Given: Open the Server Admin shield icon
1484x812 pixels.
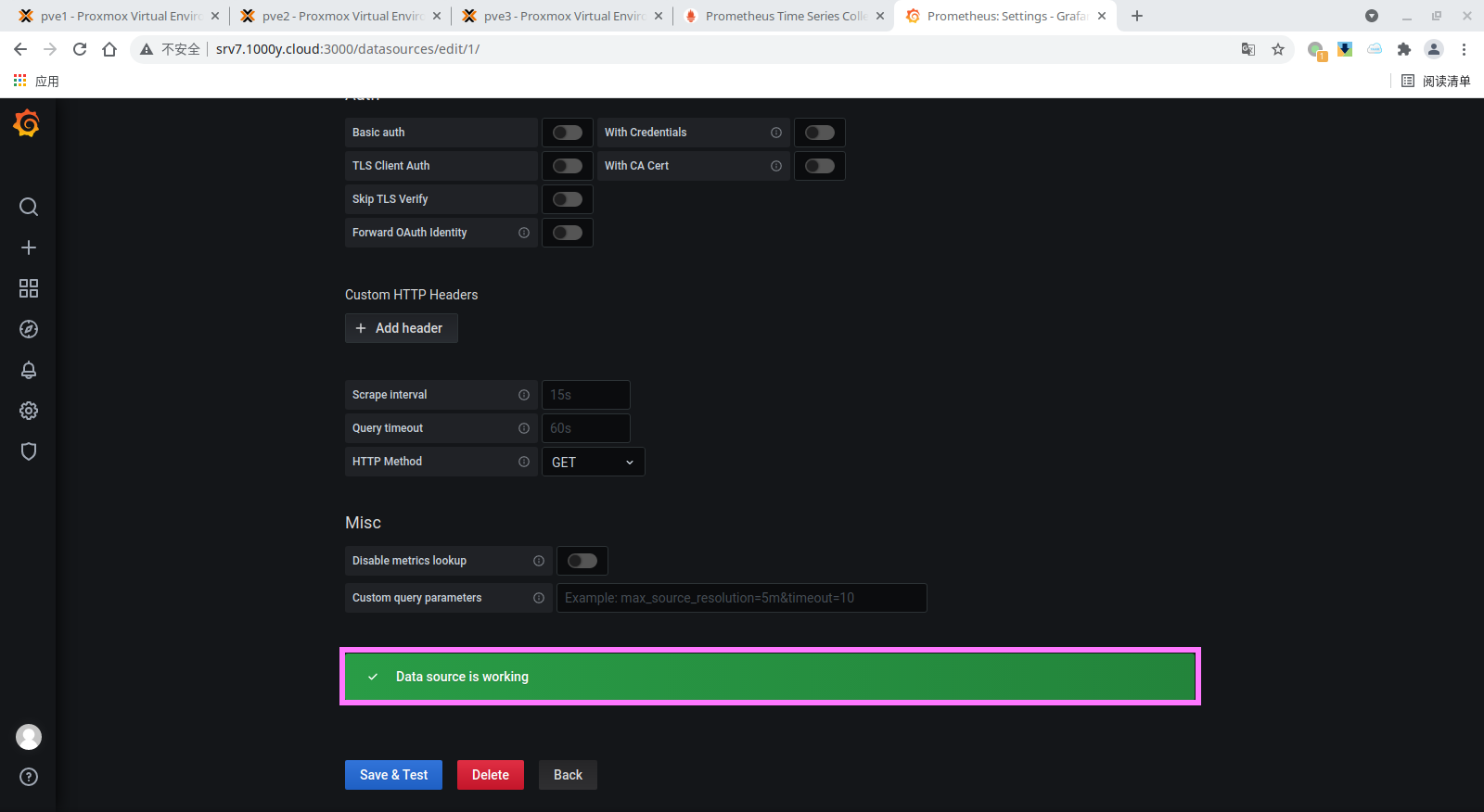Looking at the screenshot, I should tap(29, 451).
